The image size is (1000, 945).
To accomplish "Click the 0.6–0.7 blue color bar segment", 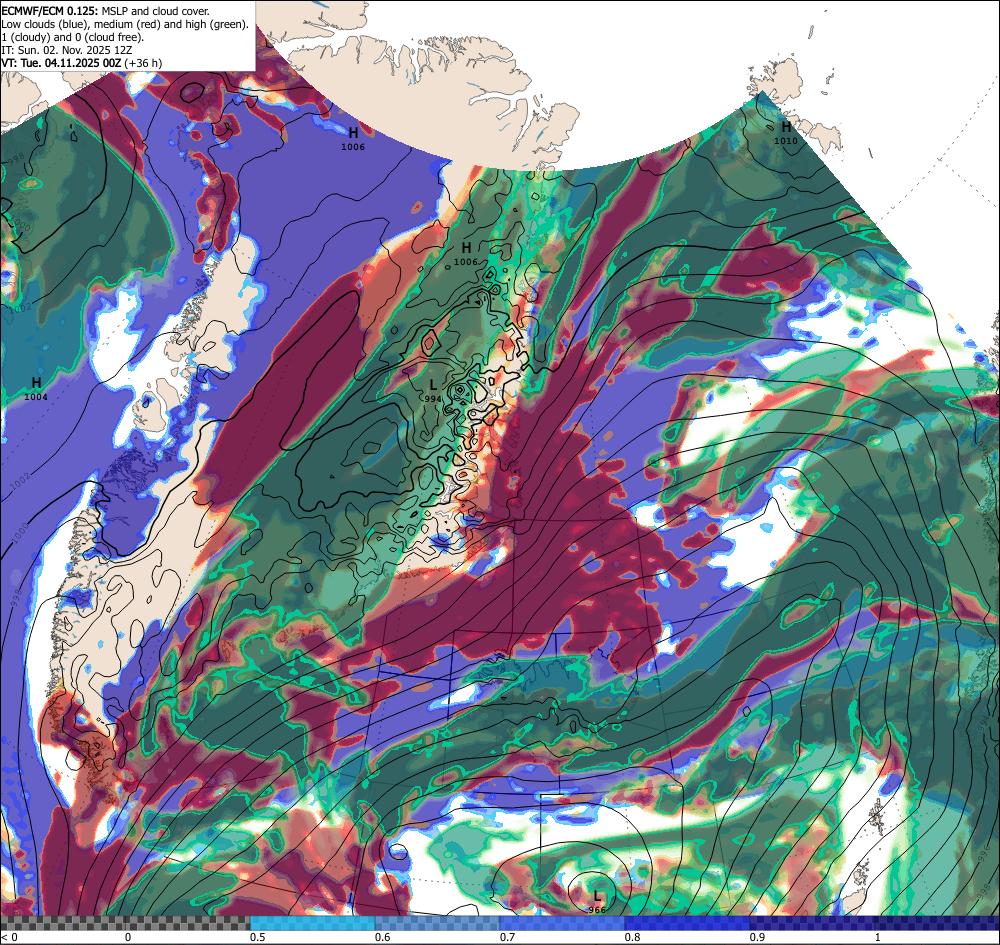I will [x=438, y=923].
